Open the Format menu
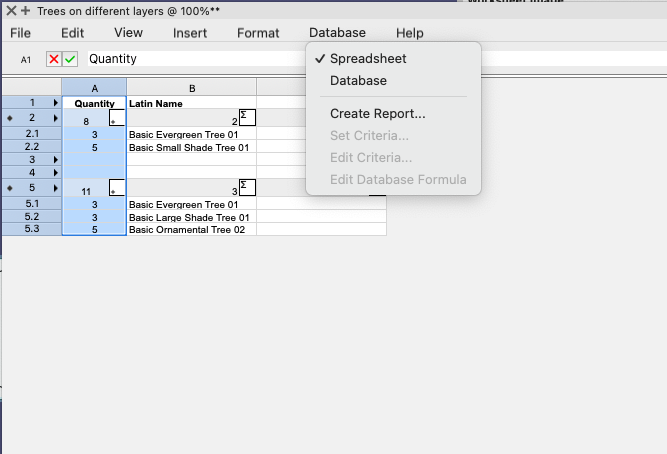The image size is (667, 454). click(x=258, y=33)
